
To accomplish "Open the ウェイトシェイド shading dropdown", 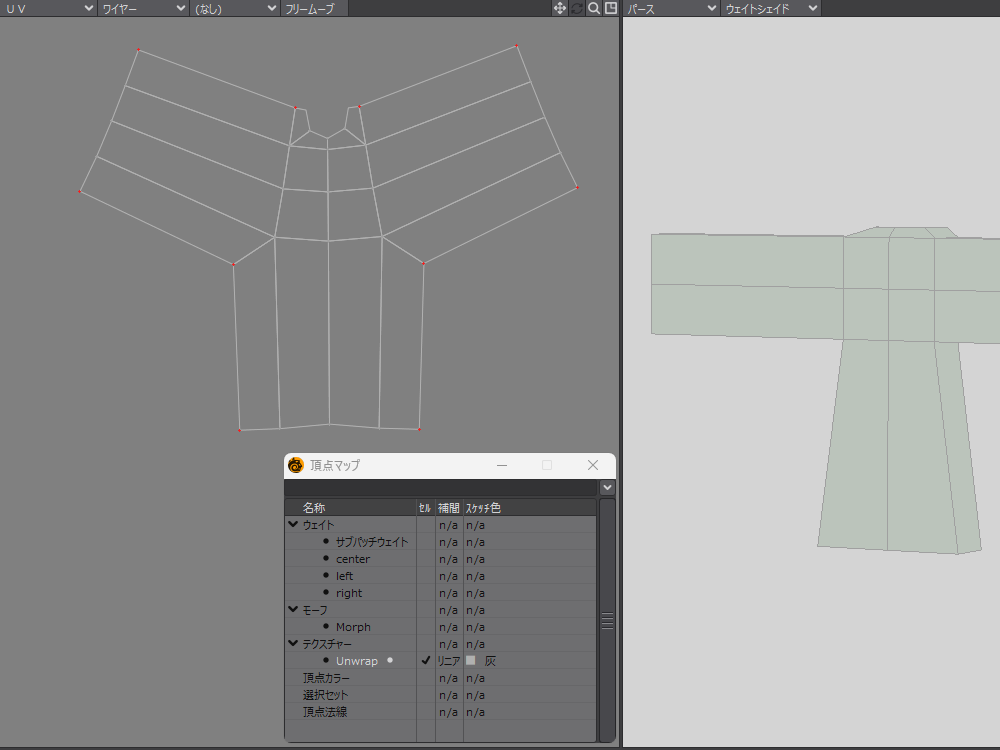I will point(770,8).
